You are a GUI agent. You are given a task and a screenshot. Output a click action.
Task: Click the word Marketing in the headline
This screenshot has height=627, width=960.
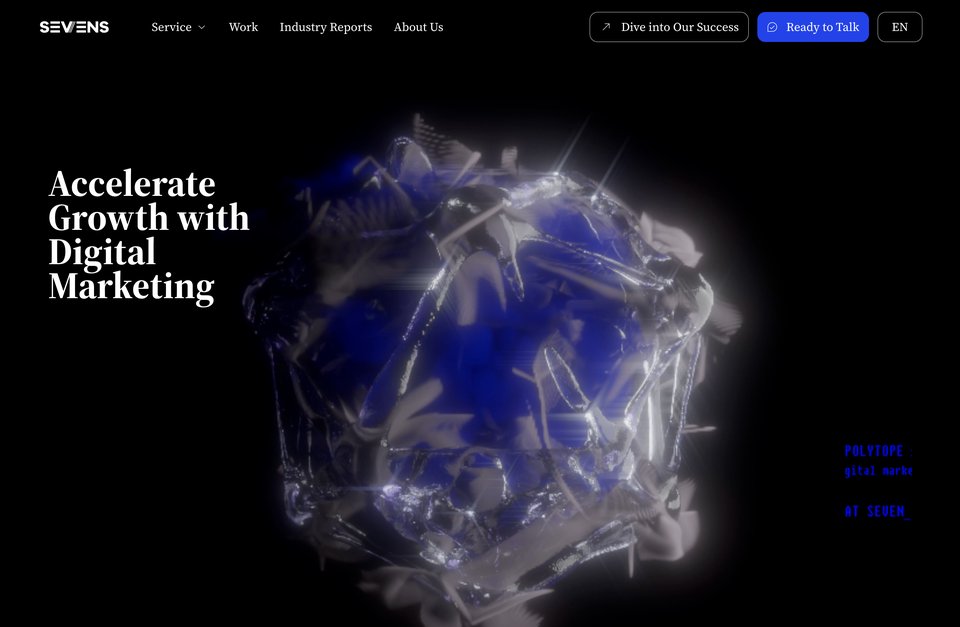131,287
